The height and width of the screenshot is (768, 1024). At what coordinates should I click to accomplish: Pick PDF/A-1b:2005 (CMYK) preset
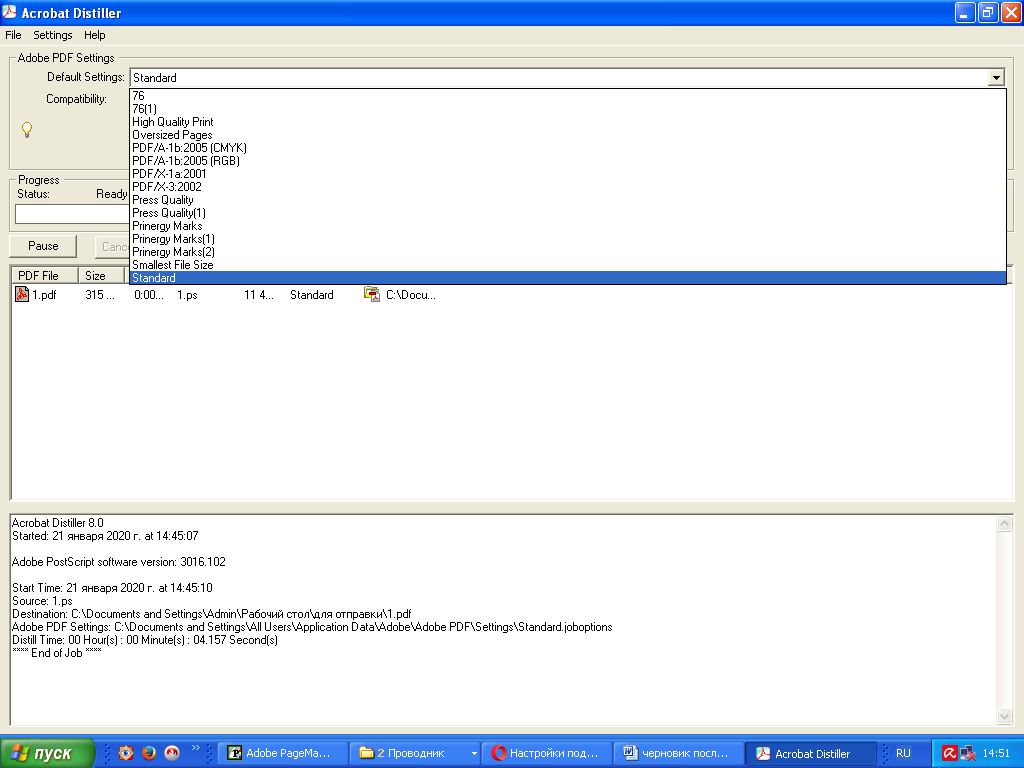568,148
